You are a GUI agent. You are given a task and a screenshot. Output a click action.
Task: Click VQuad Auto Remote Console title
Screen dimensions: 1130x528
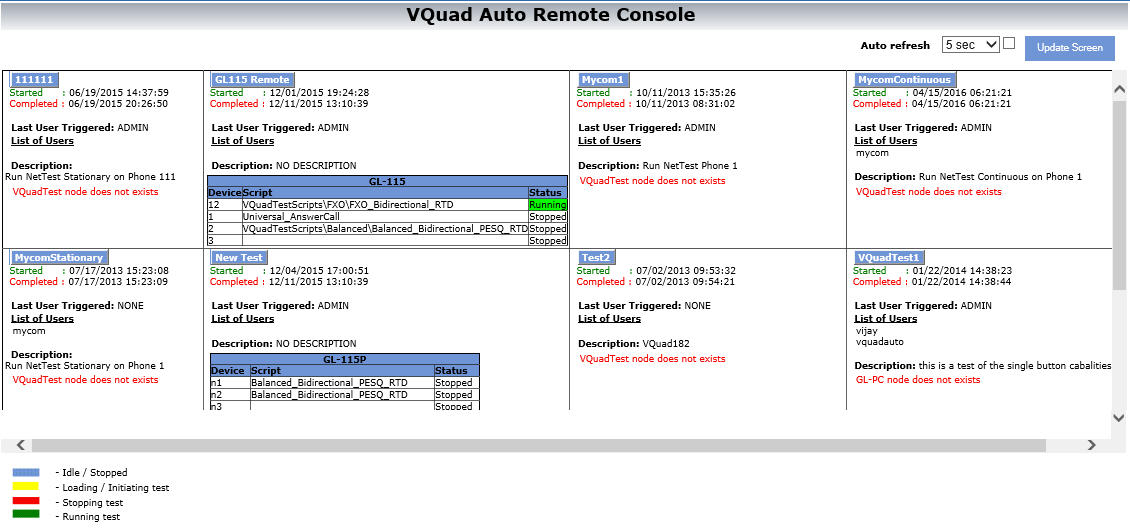pos(551,14)
